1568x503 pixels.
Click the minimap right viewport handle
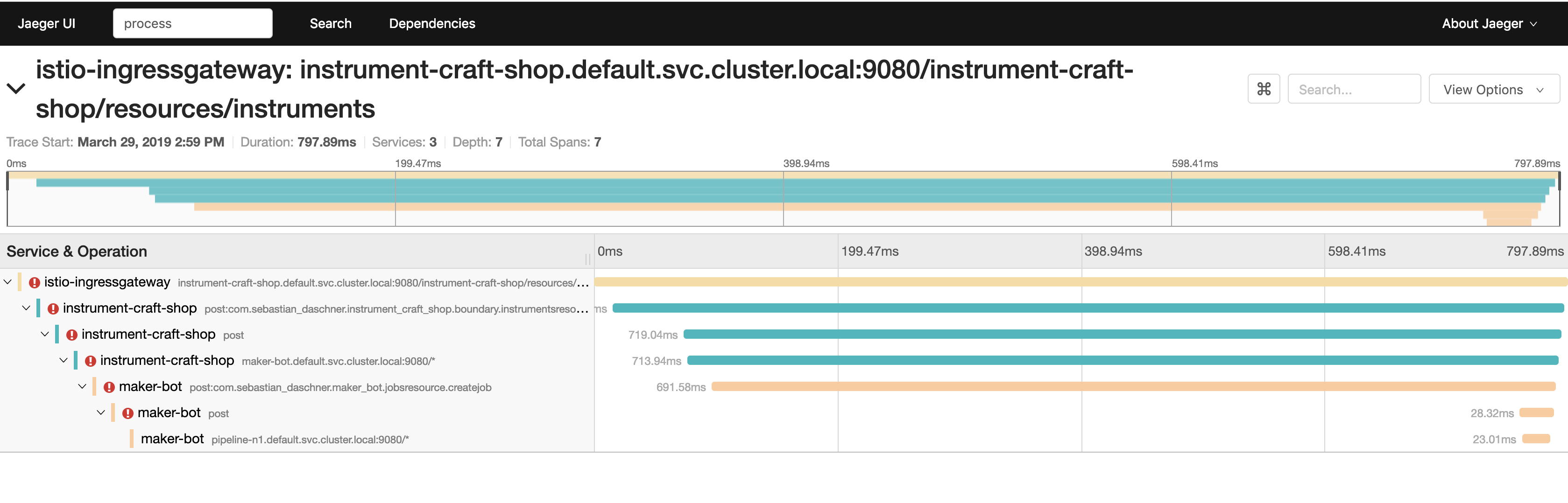(x=1559, y=181)
